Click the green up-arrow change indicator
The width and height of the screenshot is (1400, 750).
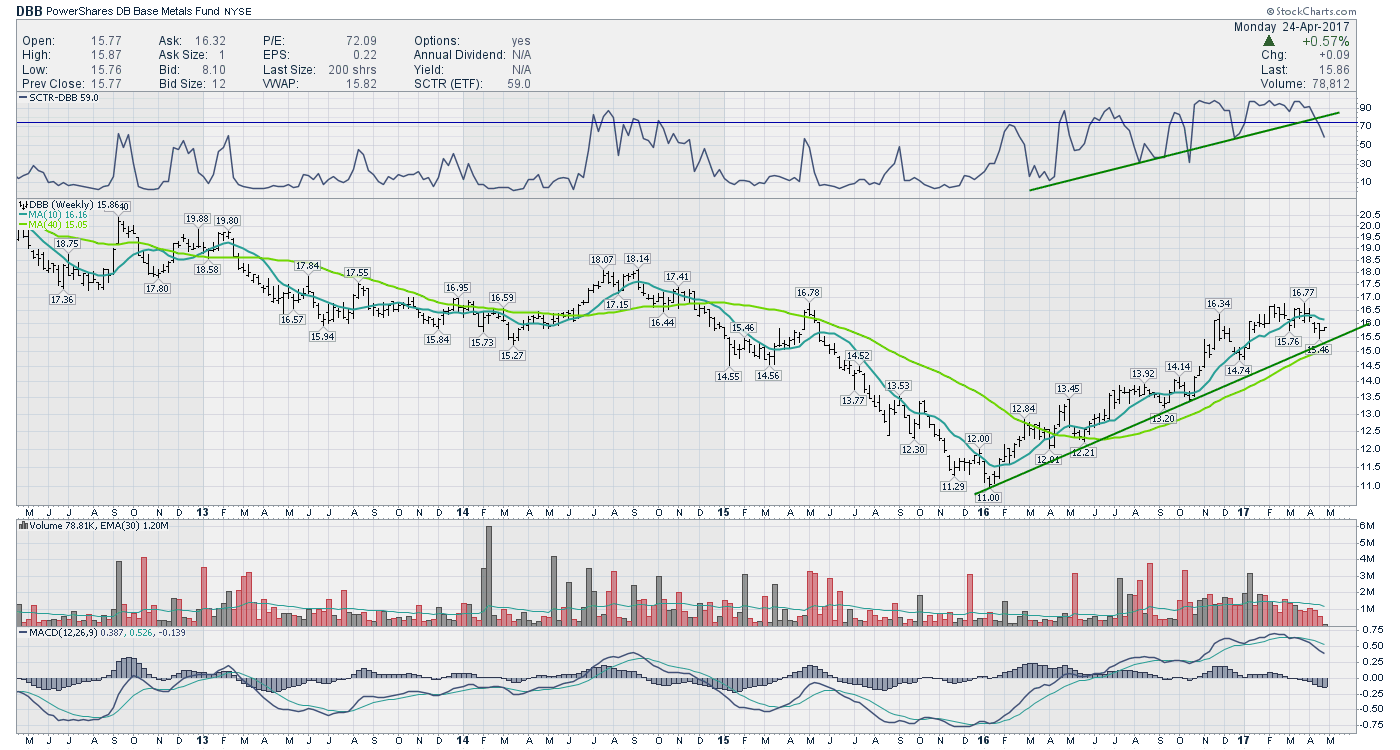pos(1269,41)
